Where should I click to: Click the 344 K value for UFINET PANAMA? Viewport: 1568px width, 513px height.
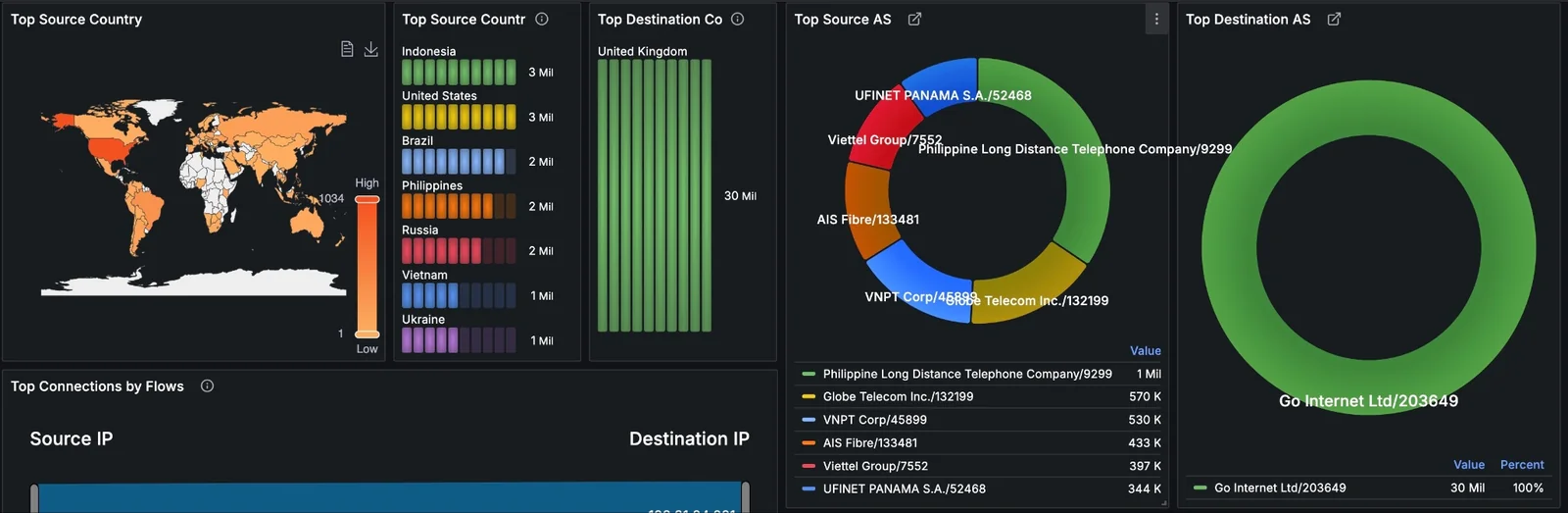(x=1145, y=488)
